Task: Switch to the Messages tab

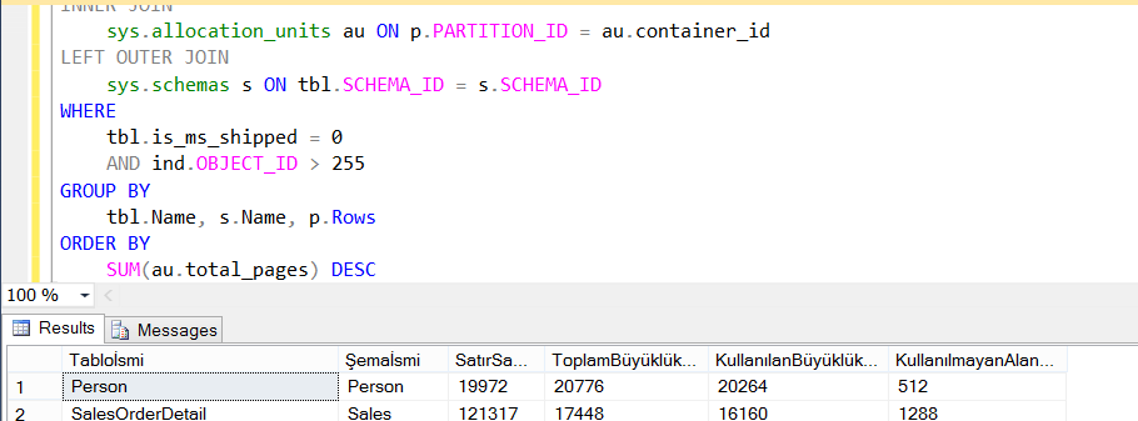Action: [165, 330]
